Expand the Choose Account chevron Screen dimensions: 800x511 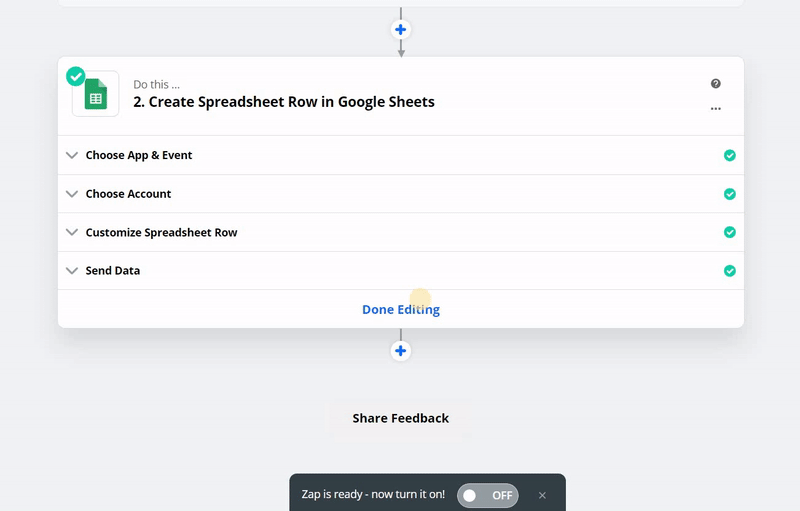click(x=71, y=194)
